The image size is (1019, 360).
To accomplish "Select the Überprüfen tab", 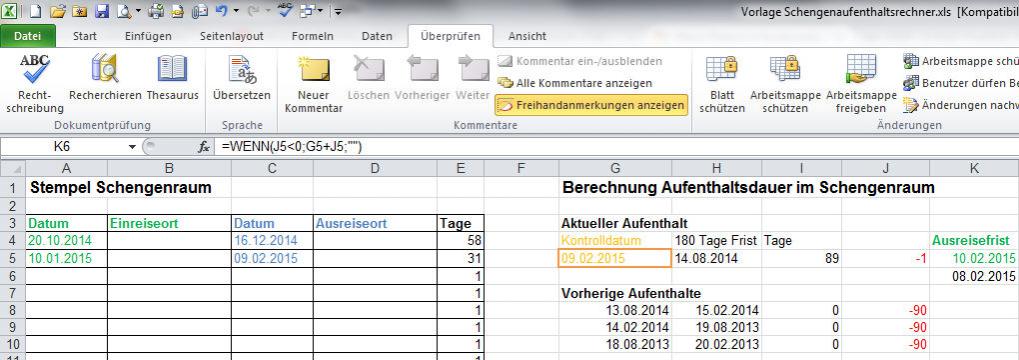I will (x=450, y=36).
